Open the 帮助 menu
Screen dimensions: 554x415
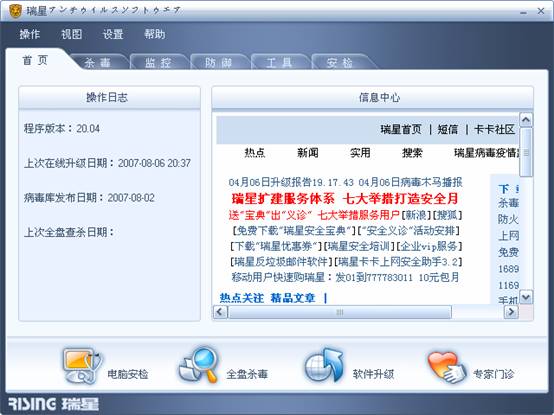click(154, 34)
